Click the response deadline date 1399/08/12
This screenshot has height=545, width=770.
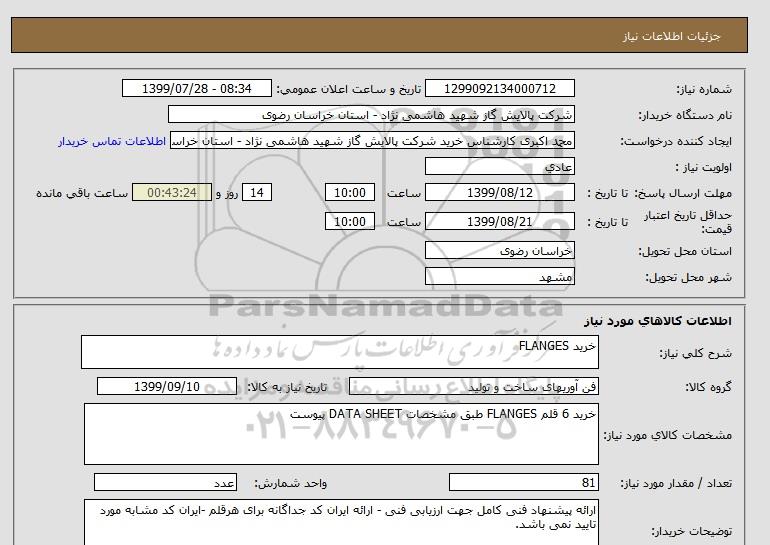(x=499, y=192)
